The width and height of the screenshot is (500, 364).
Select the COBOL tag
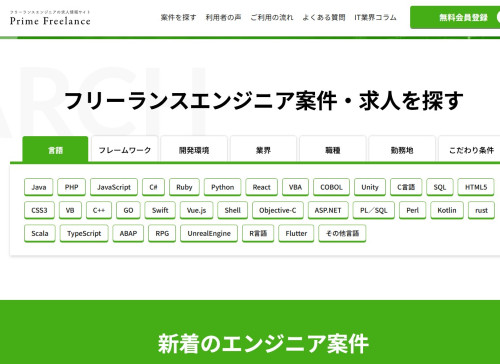[331, 187]
